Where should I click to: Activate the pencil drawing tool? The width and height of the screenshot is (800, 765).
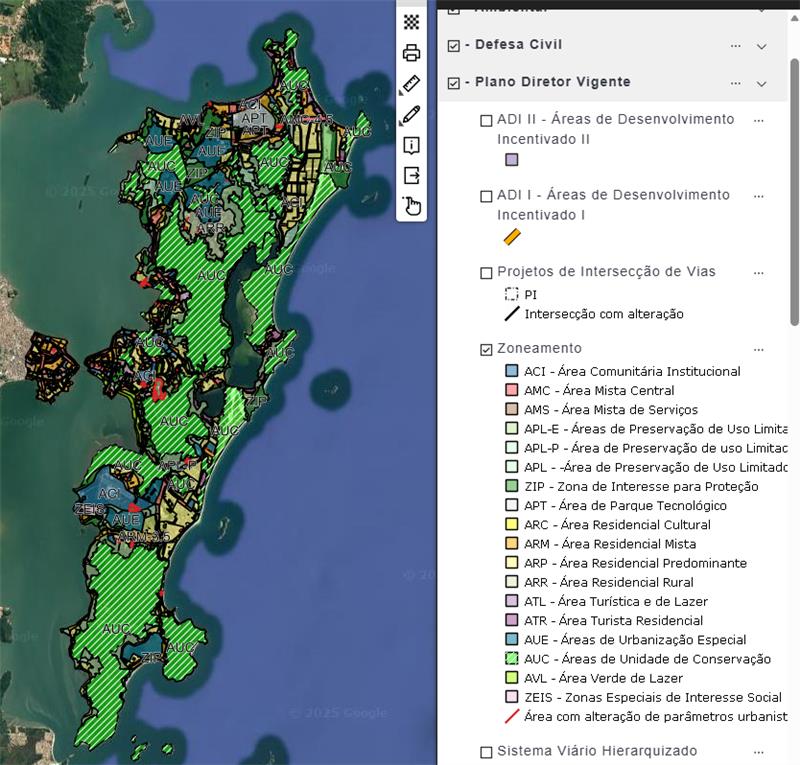coord(411,115)
